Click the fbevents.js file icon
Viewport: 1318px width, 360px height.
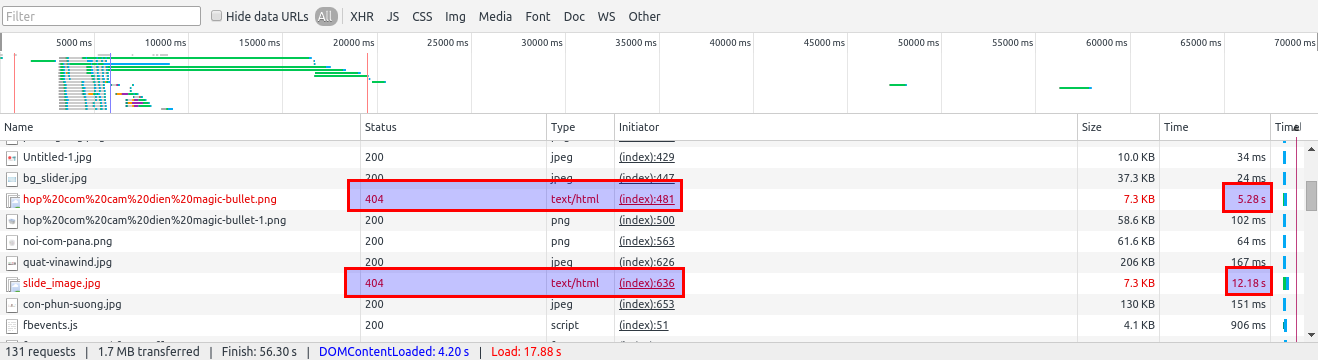[12, 326]
